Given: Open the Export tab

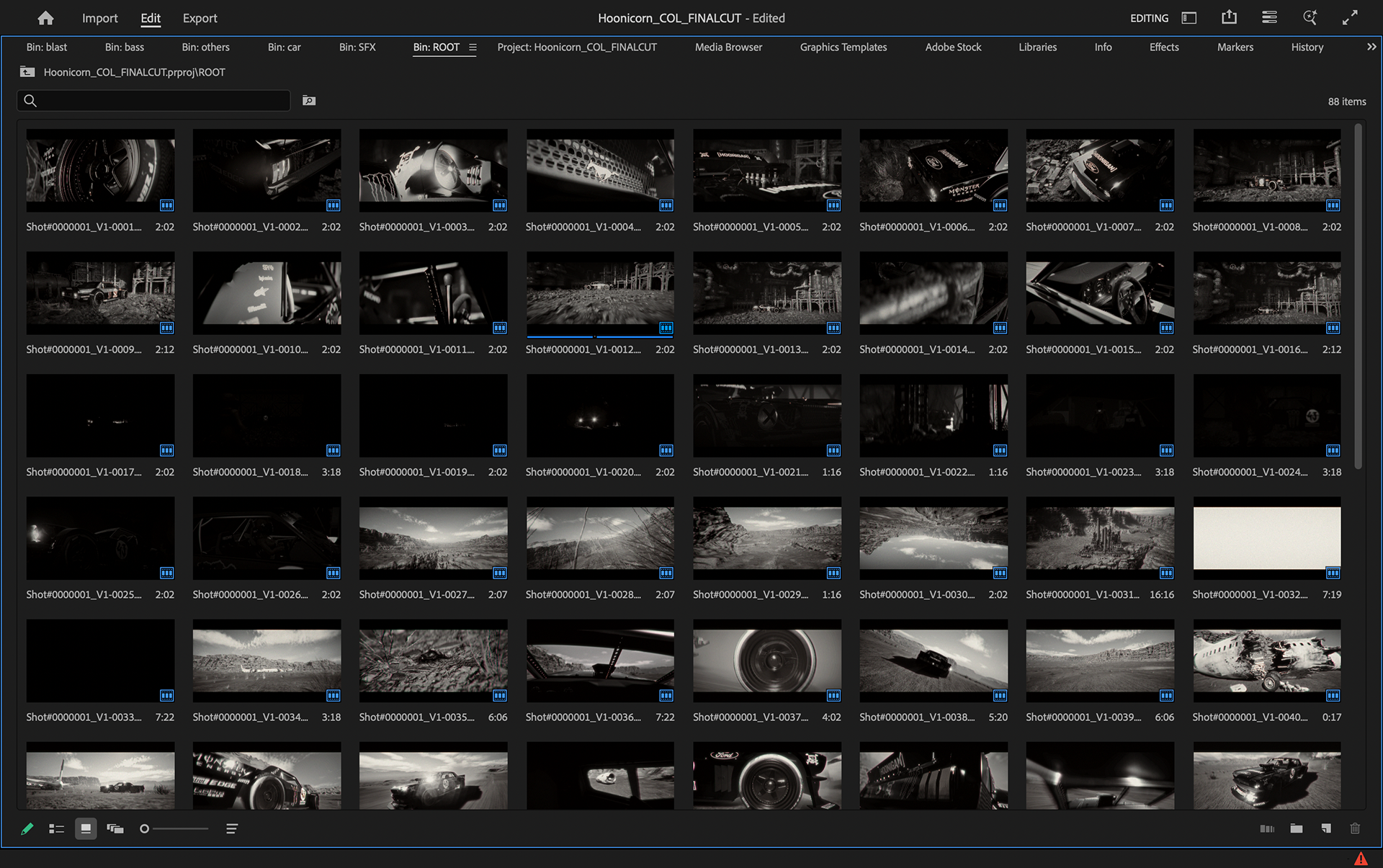Looking at the screenshot, I should coord(200,18).
